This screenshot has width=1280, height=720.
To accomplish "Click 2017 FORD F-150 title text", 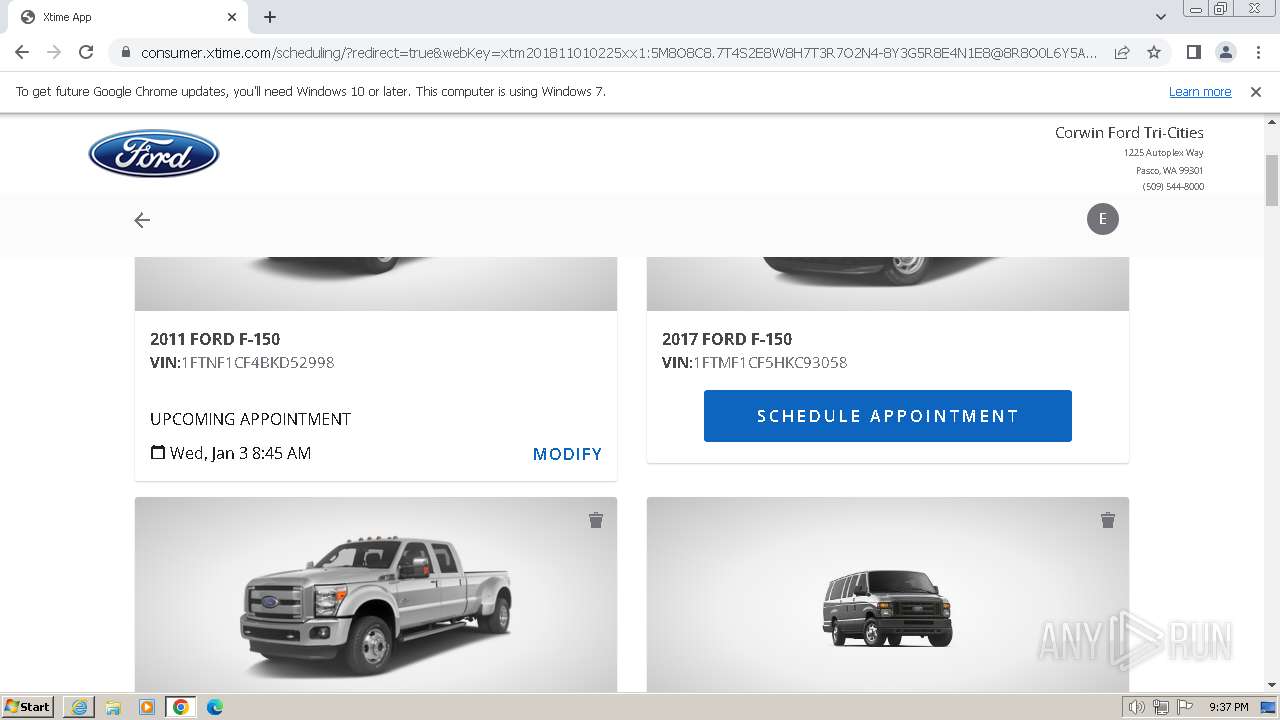I will coord(727,339).
